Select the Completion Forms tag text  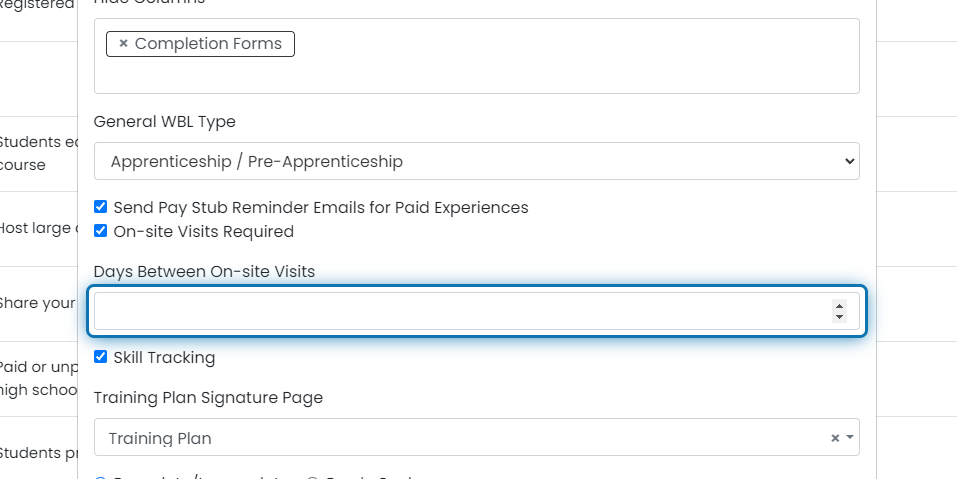(x=208, y=44)
